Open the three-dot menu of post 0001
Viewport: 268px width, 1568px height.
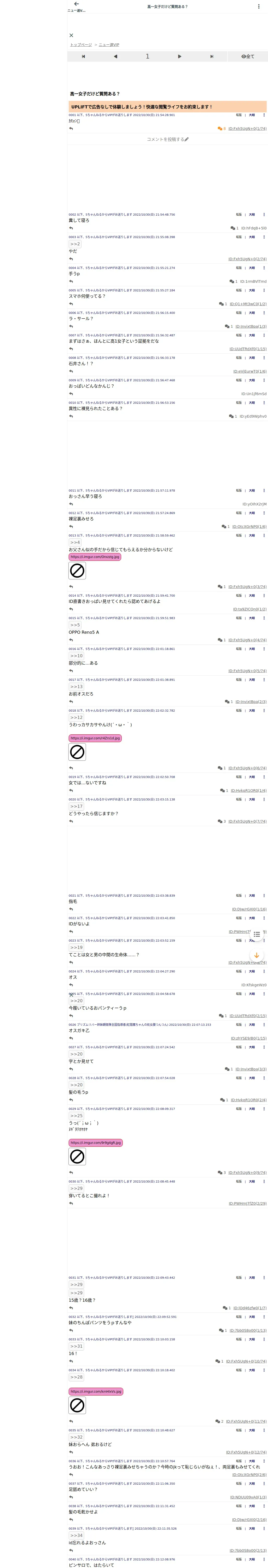pyautogui.click(x=264, y=115)
